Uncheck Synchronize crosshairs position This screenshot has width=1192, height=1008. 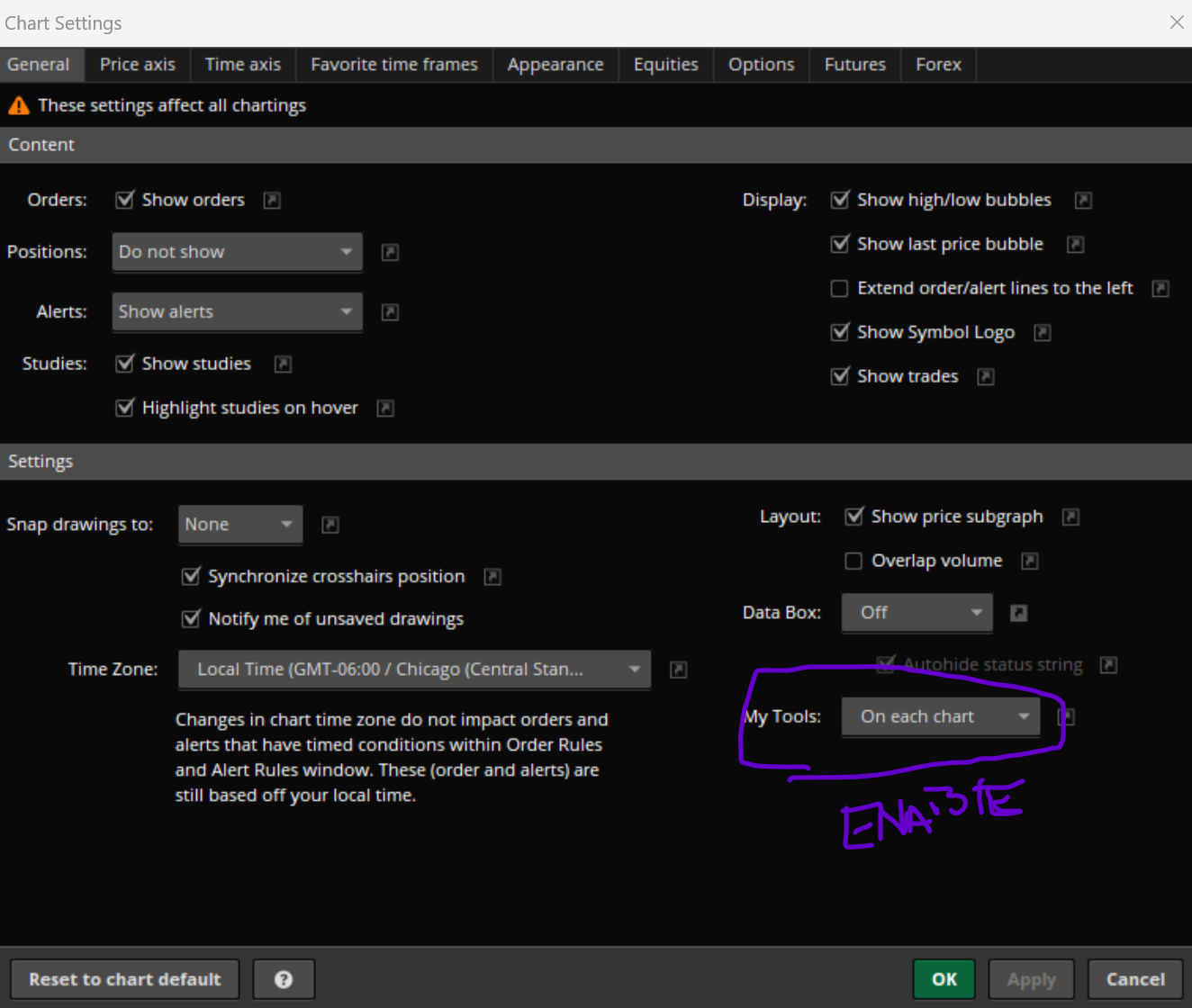[191, 576]
